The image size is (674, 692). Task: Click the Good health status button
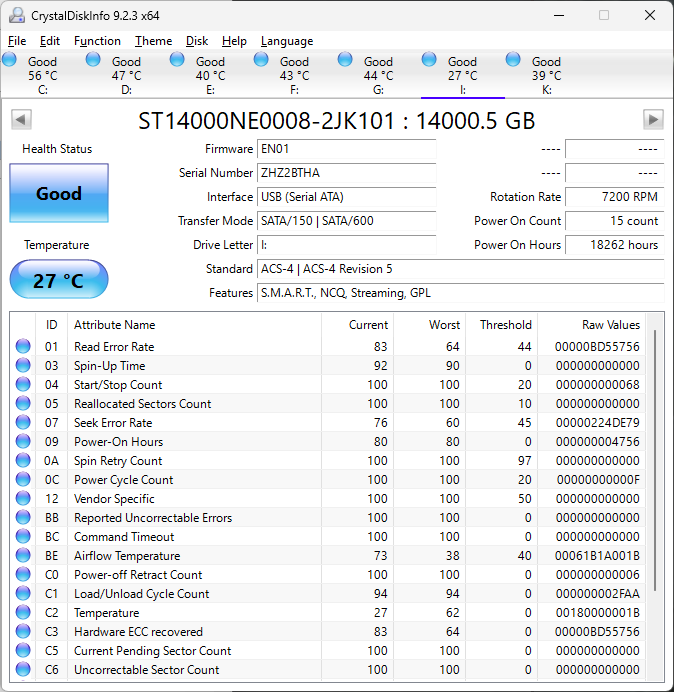pyautogui.click(x=59, y=193)
